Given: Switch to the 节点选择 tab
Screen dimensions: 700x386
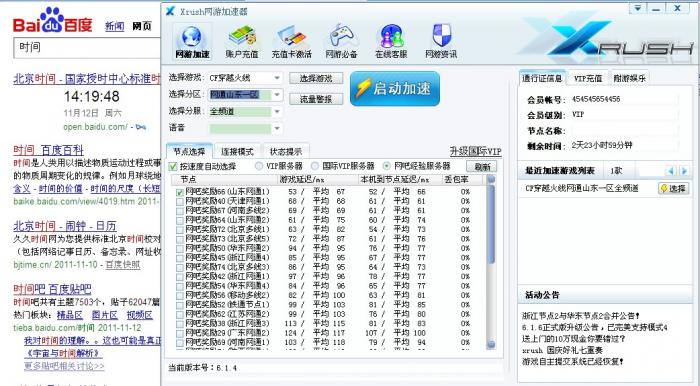Looking at the screenshot, I should tap(189, 151).
